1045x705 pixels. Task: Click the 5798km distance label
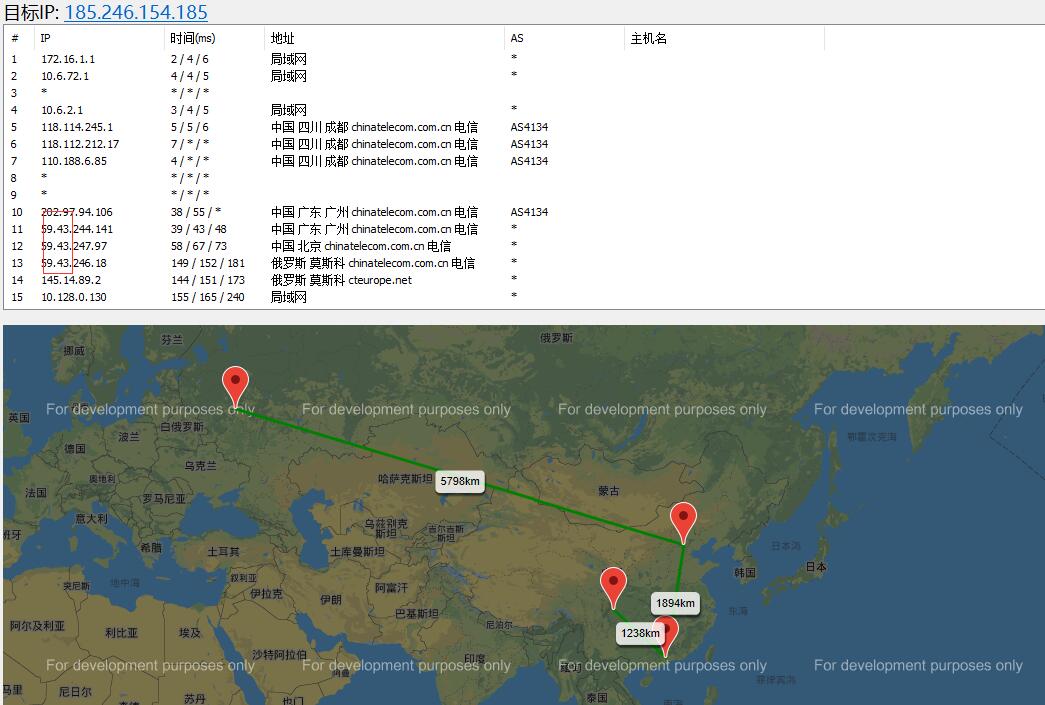click(x=460, y=481)
